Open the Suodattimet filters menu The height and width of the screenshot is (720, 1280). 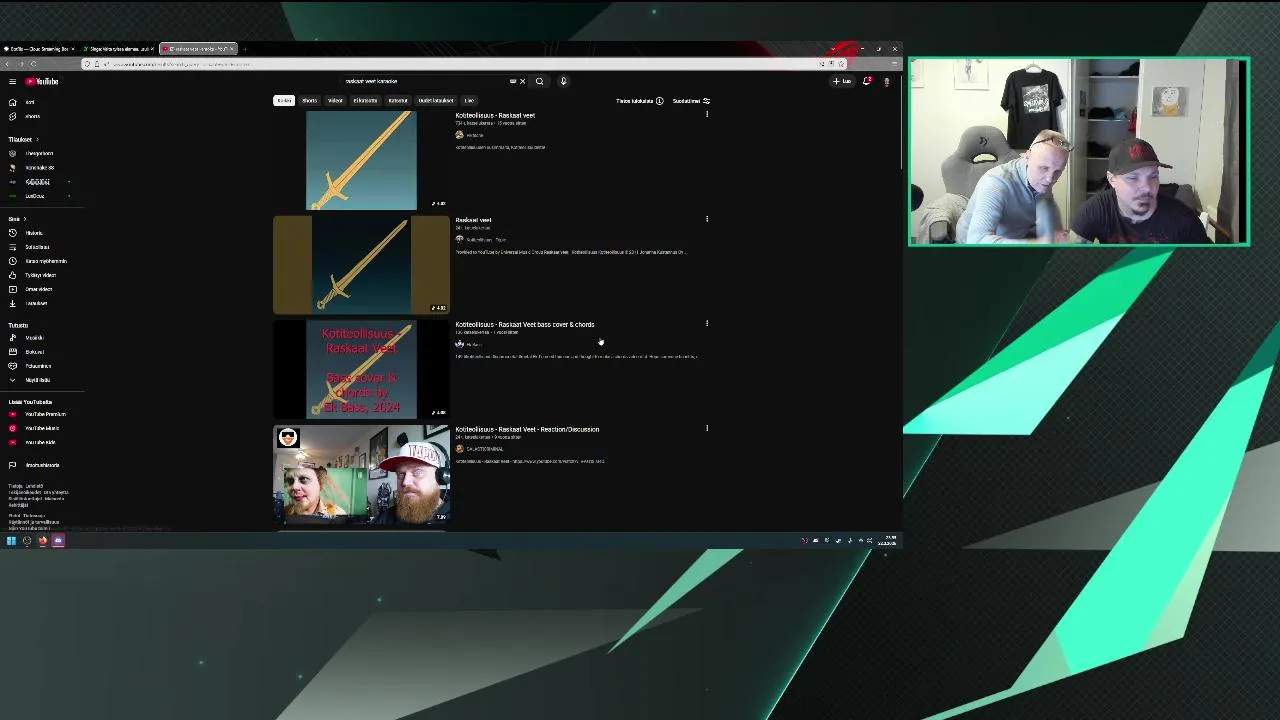(691, 101)
